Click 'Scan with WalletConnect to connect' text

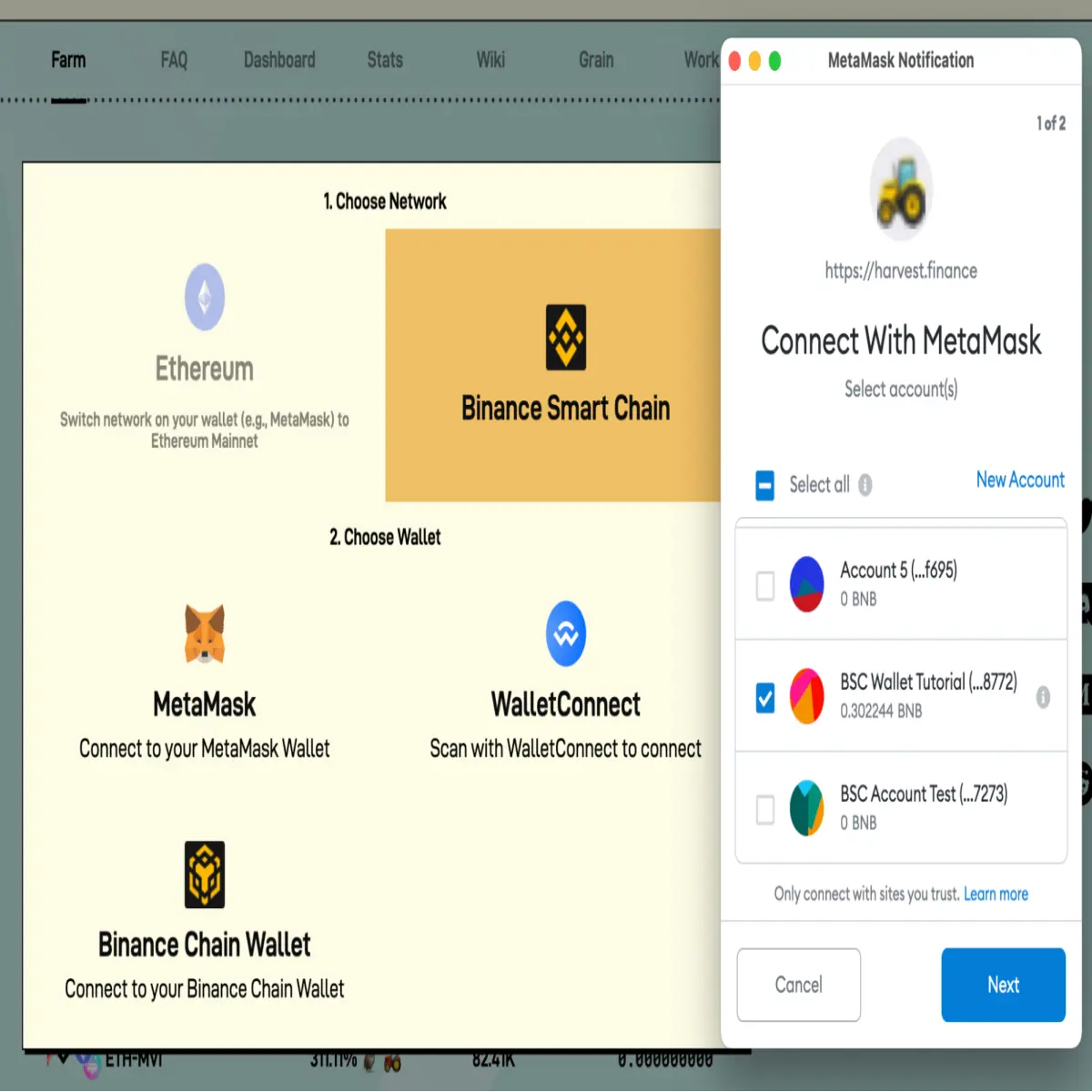click(x=566, y=749)
